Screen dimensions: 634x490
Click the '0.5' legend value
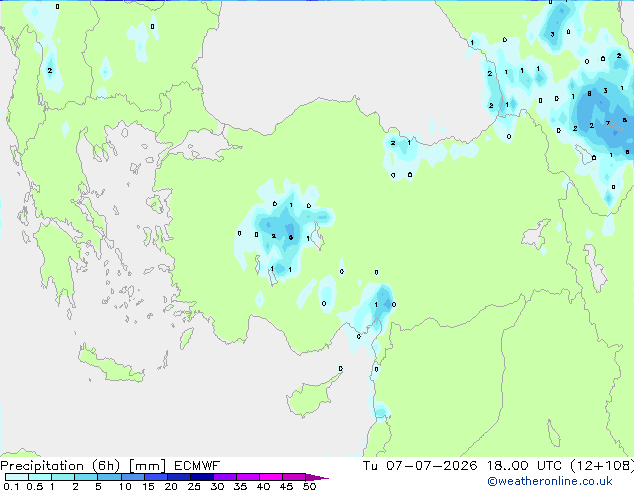(35, 486)
